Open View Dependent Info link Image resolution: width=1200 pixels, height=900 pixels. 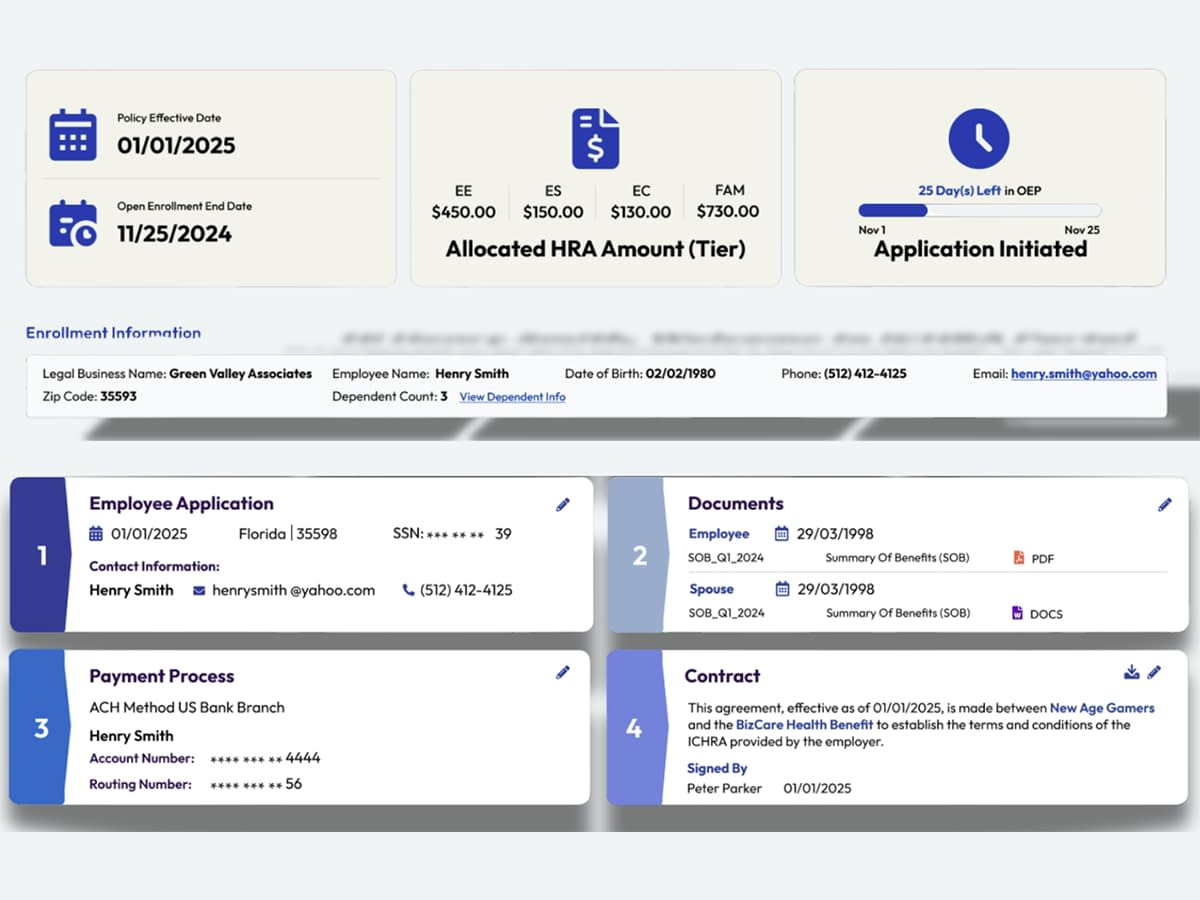(512, 397)
